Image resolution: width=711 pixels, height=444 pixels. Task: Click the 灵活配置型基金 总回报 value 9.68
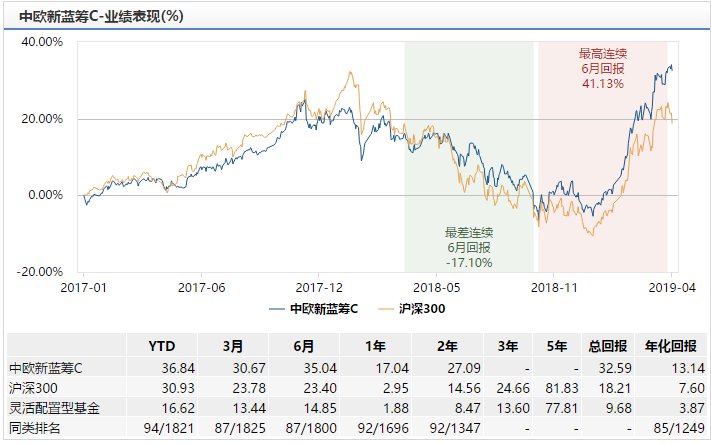(618, 408)
